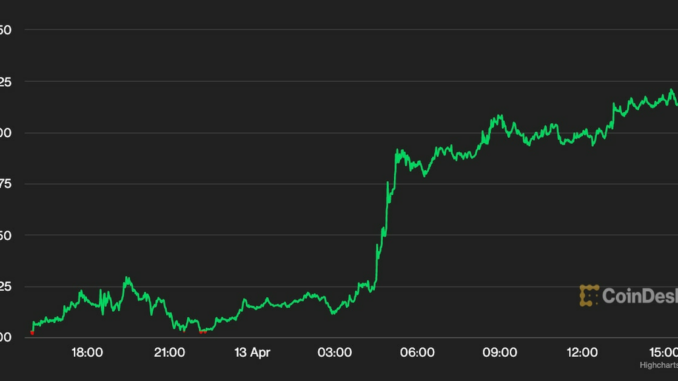Open the Highcharts credit link
Image resolution: width=678 pixels, height=381 pixels.
(659, 365)
